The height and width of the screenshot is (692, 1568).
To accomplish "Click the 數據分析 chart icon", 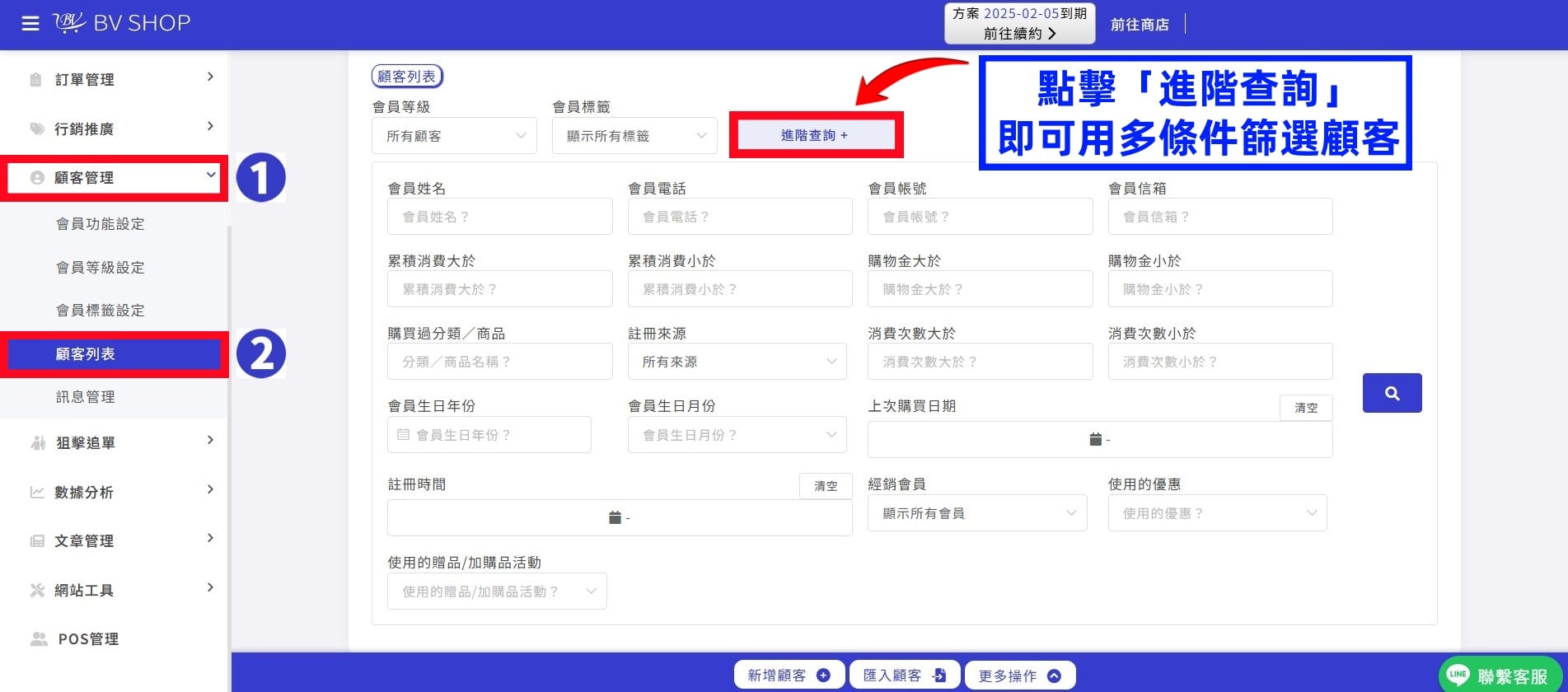I will point(37,492).
